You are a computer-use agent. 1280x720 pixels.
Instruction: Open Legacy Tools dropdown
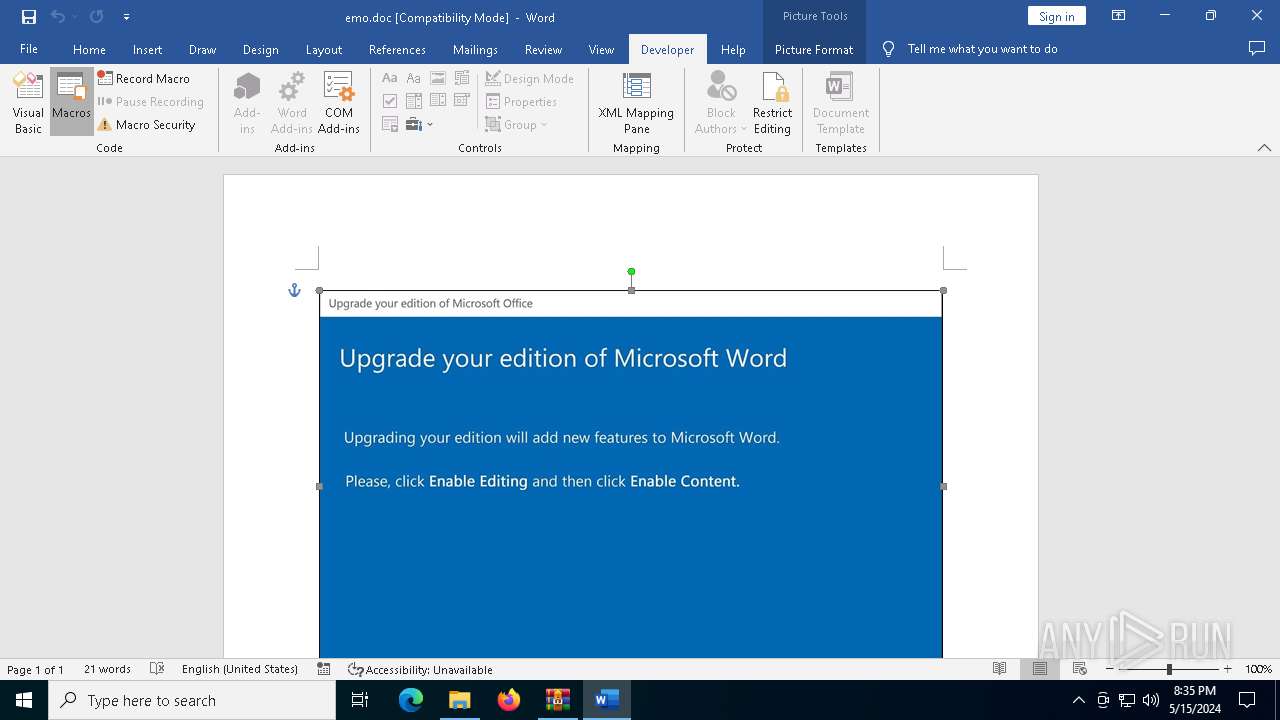coord(419,125)
